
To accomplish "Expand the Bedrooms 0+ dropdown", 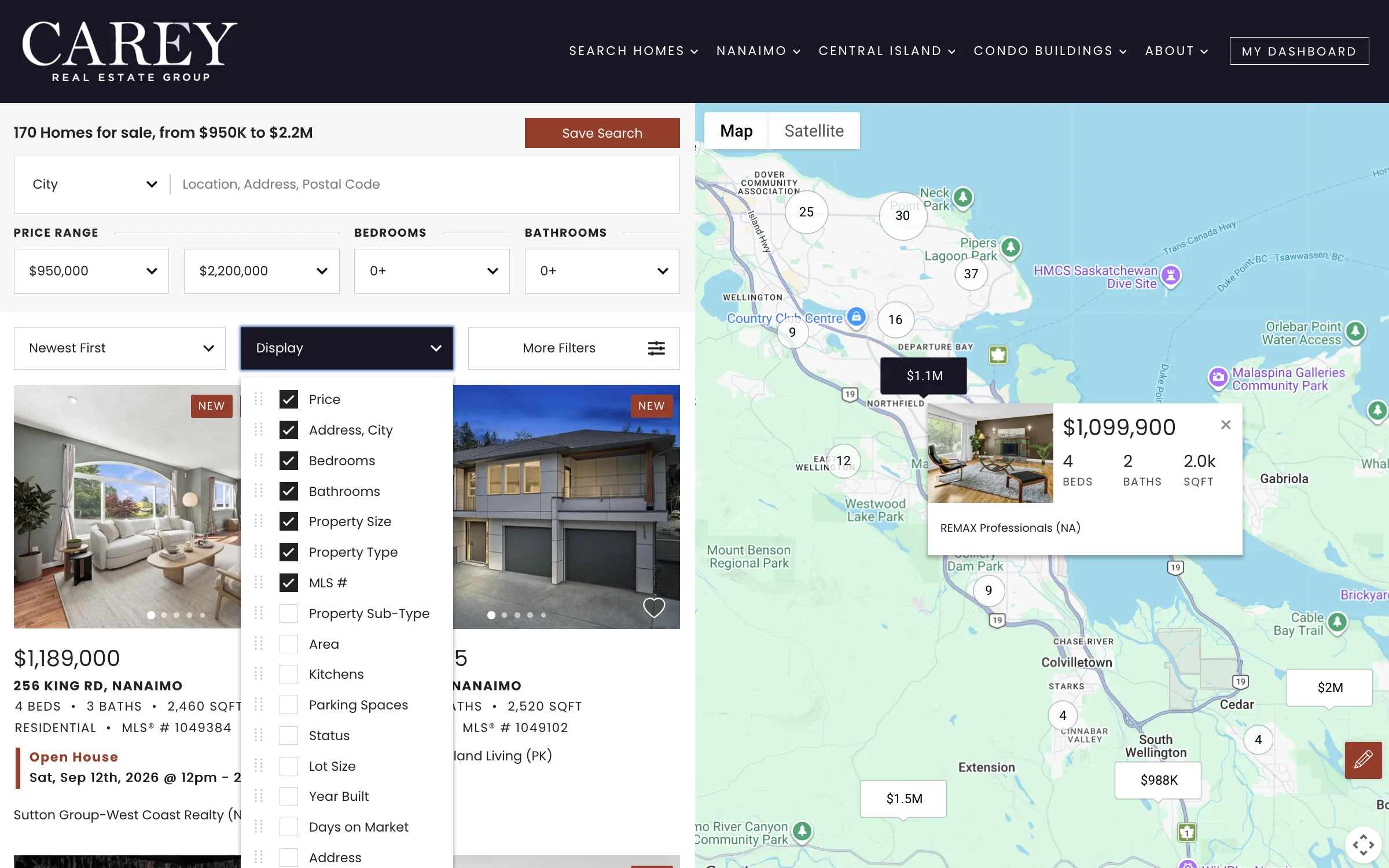I will (x=432, y=271).
